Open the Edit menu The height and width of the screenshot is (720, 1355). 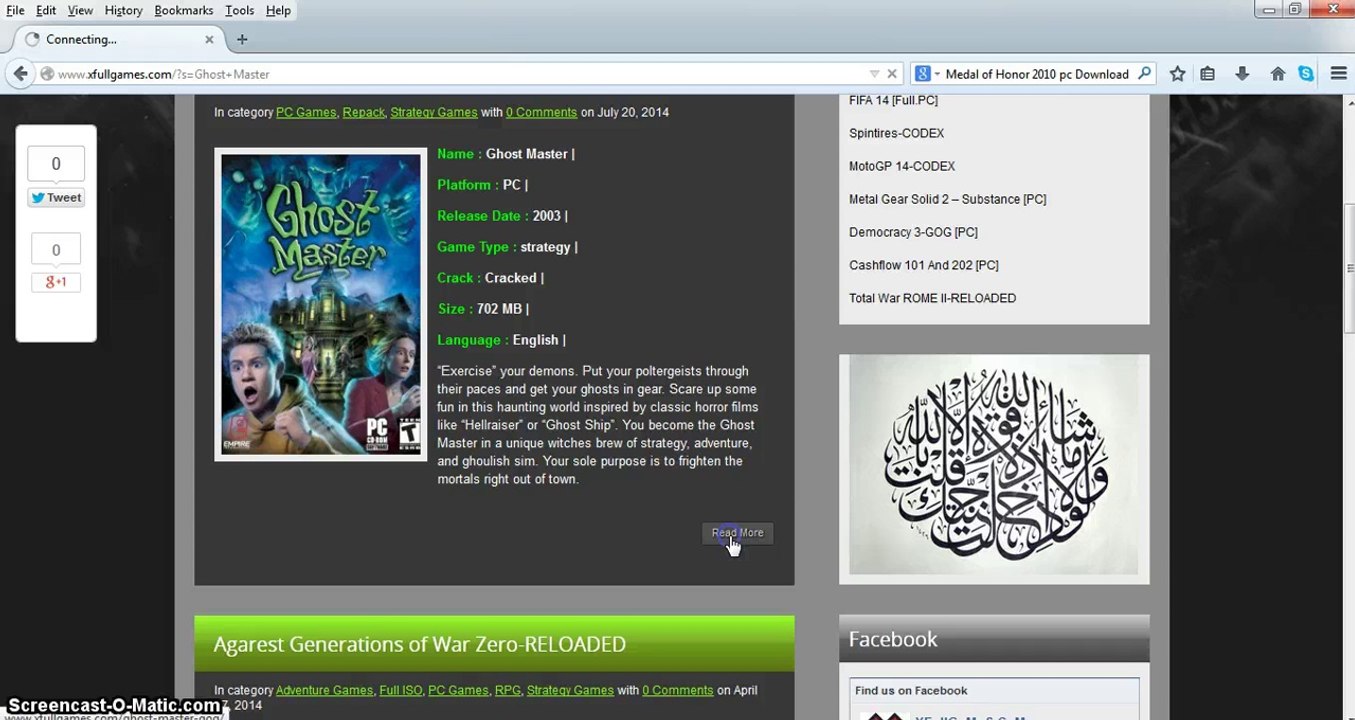46,10
